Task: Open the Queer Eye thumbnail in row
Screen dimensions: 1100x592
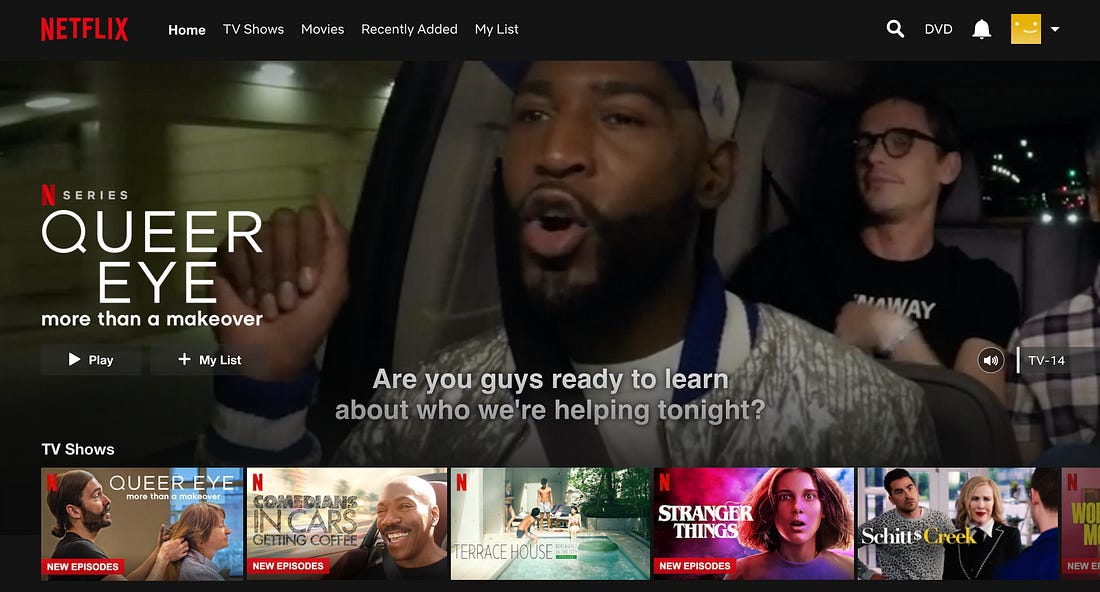Action: [x=142, y=524]
